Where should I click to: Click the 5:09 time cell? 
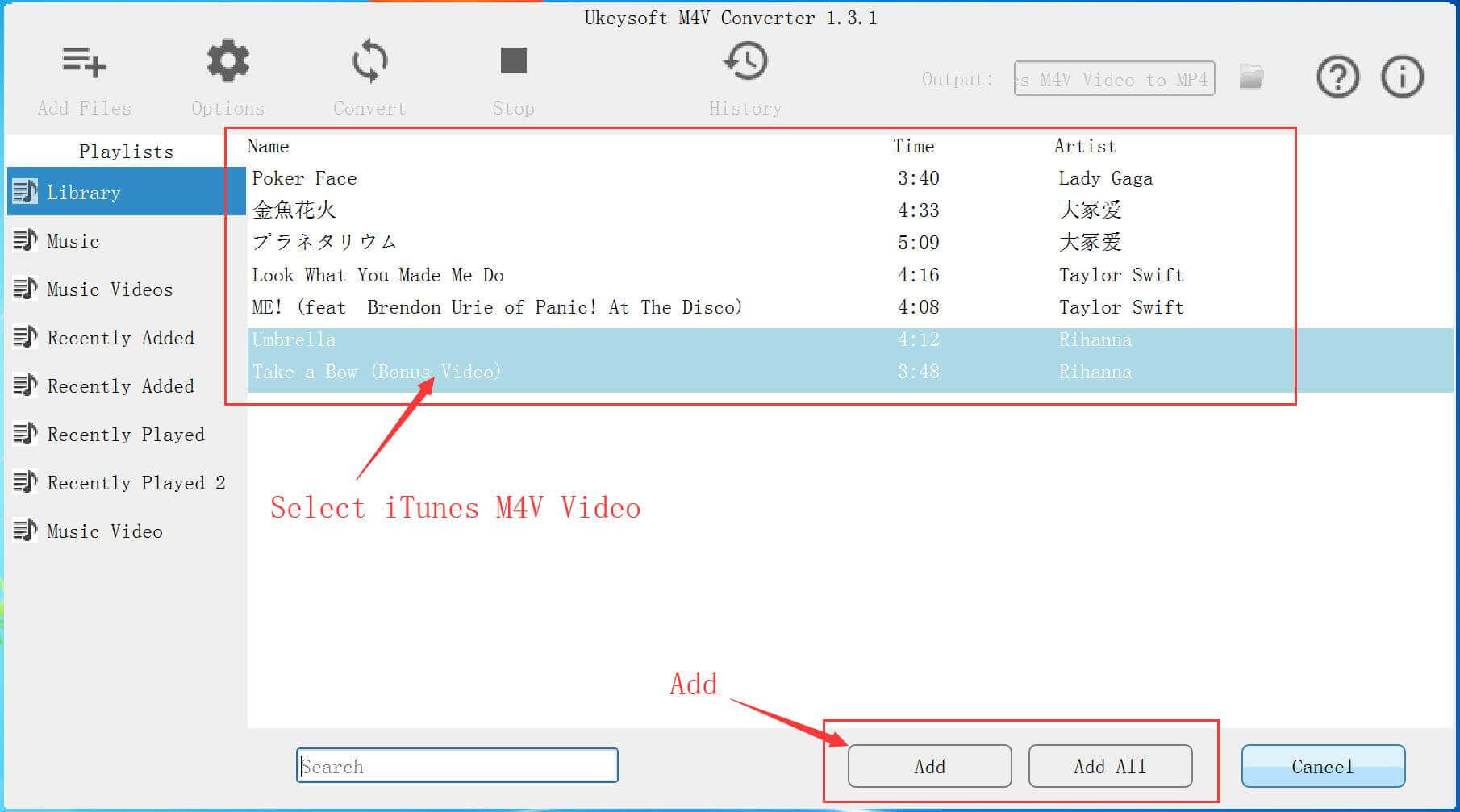[918, 243]
